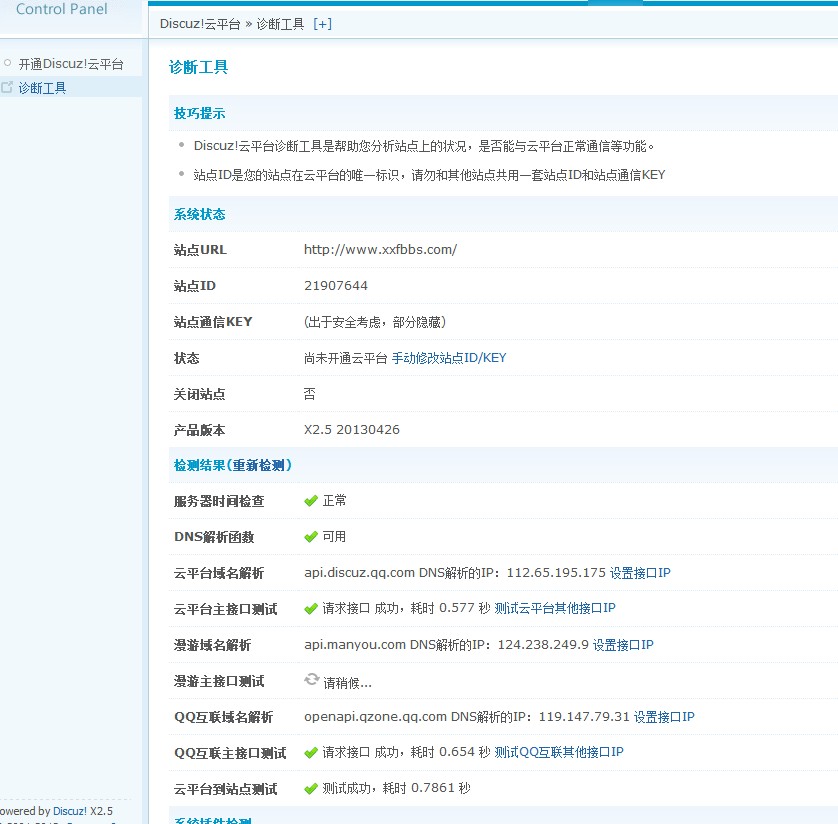Click the 系统状态 section header
Image resolution: width=838 pixels, height=824 pixels.
pos(199,214)
